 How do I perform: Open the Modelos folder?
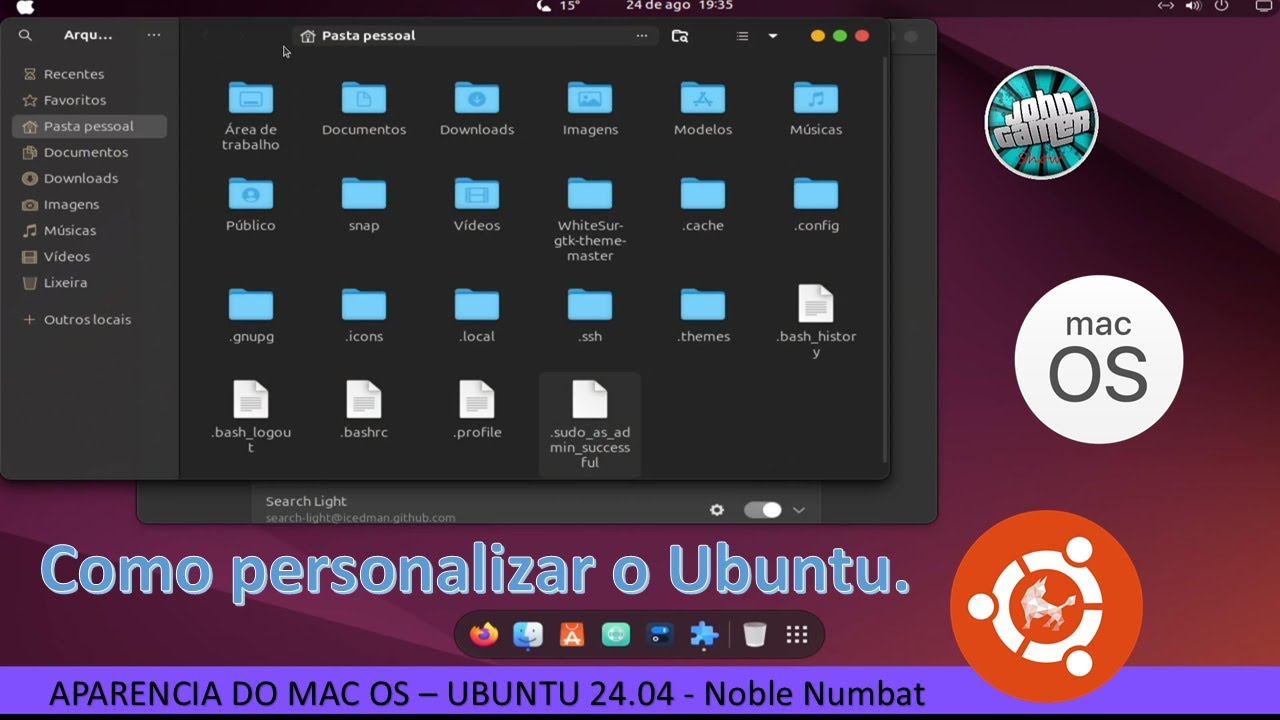(x=703, y=108)
